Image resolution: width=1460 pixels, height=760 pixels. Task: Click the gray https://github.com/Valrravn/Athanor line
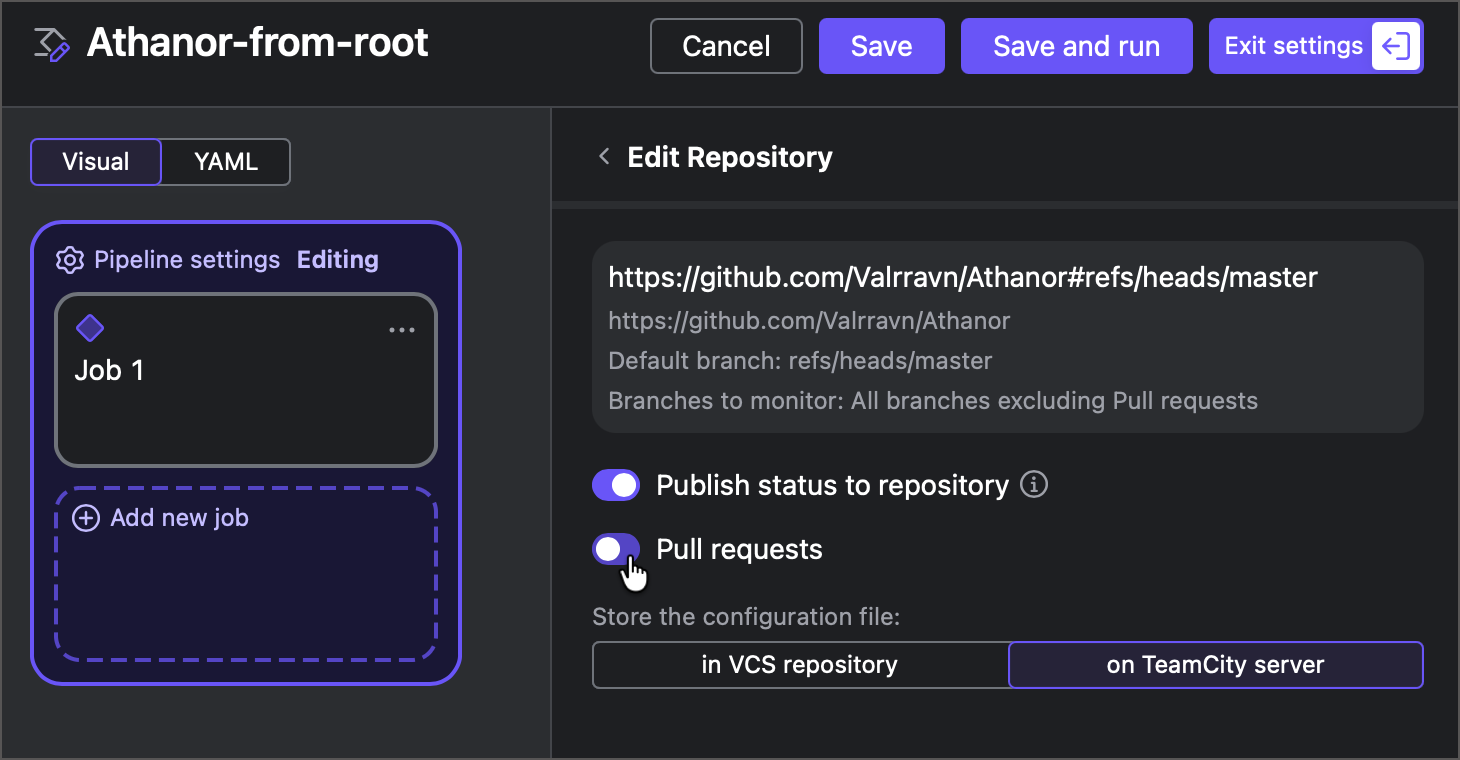809,321
